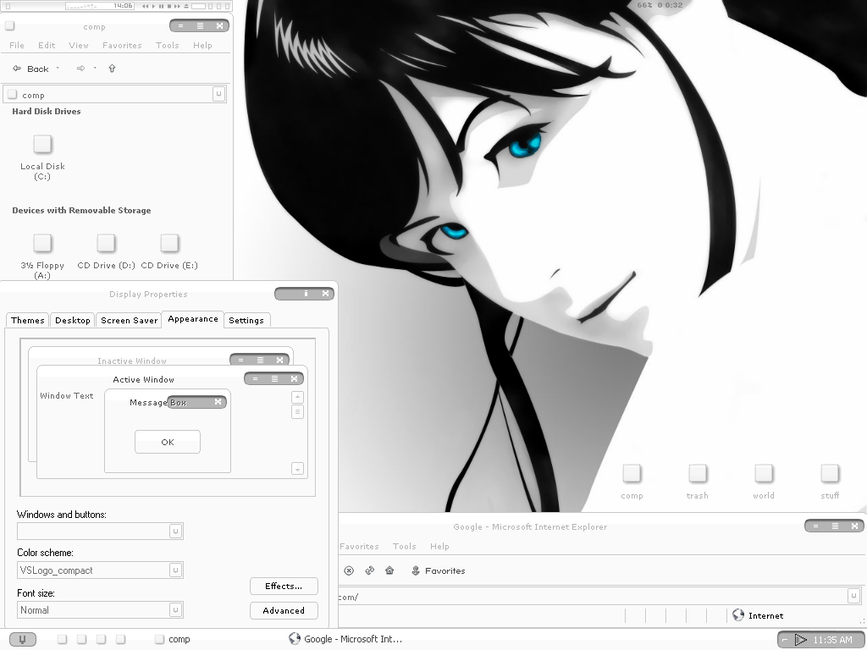Click the Forward arrow in comp window
Screen dimensions: 867x650
tap(81, 69)
